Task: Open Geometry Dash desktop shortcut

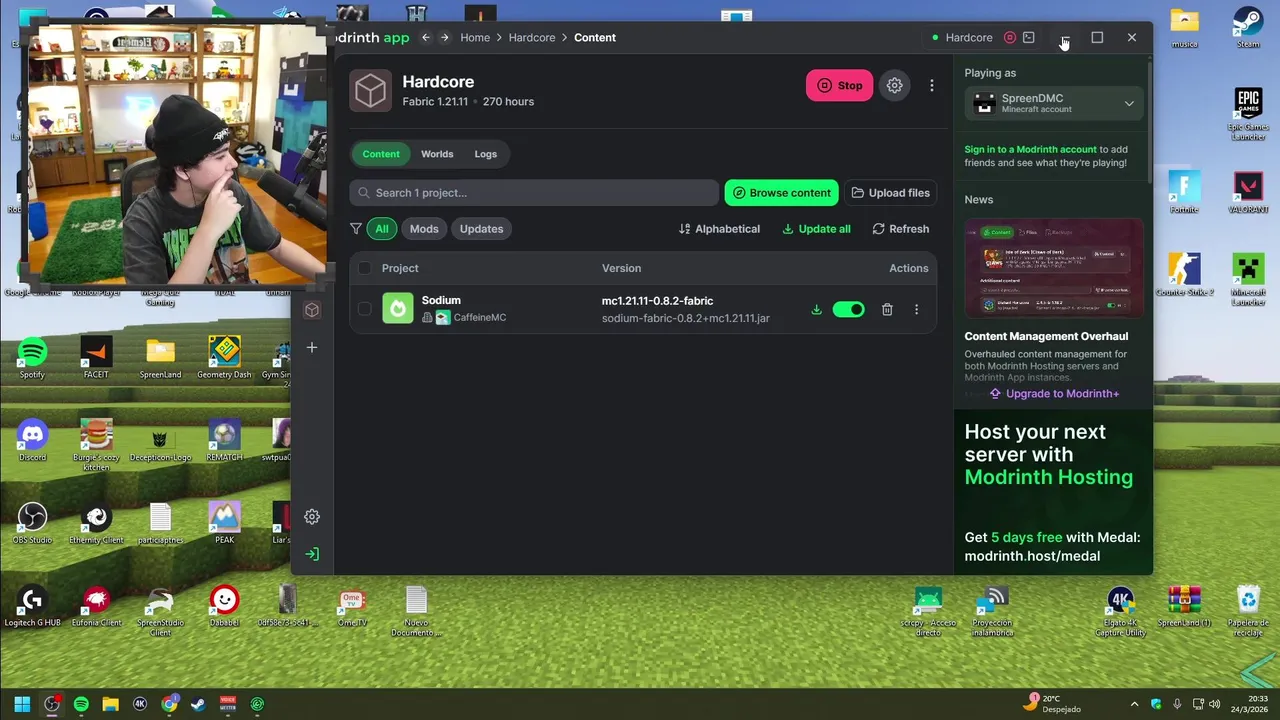Action: (x=224, y=358)
